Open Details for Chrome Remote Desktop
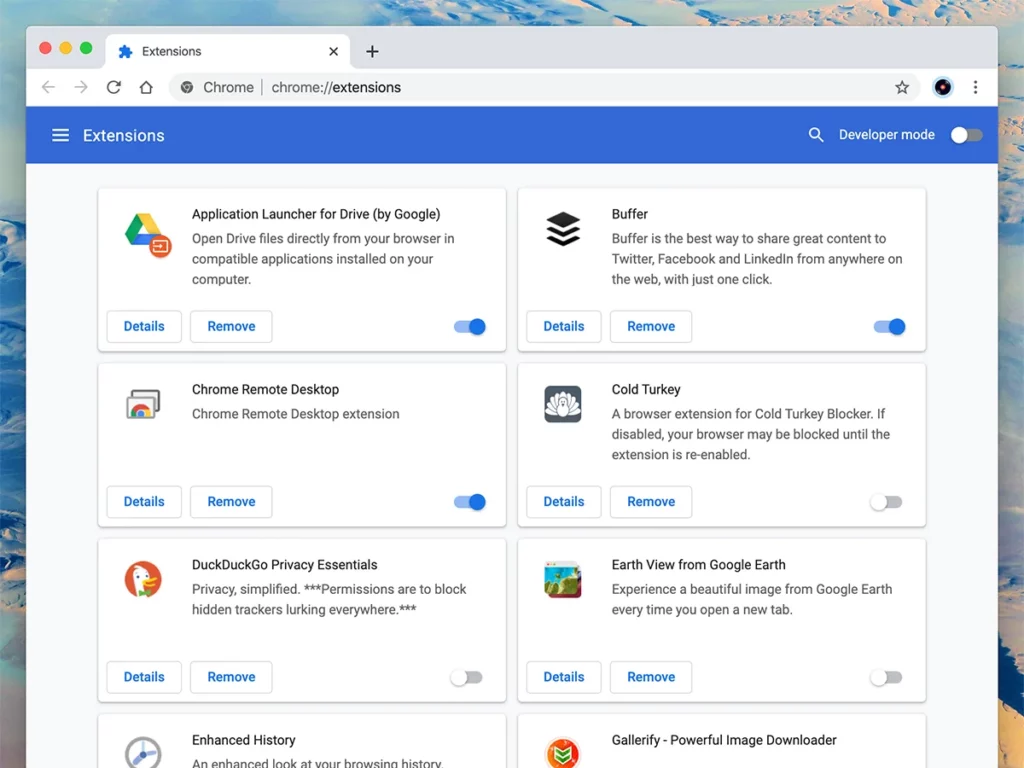 coord(144,502)
